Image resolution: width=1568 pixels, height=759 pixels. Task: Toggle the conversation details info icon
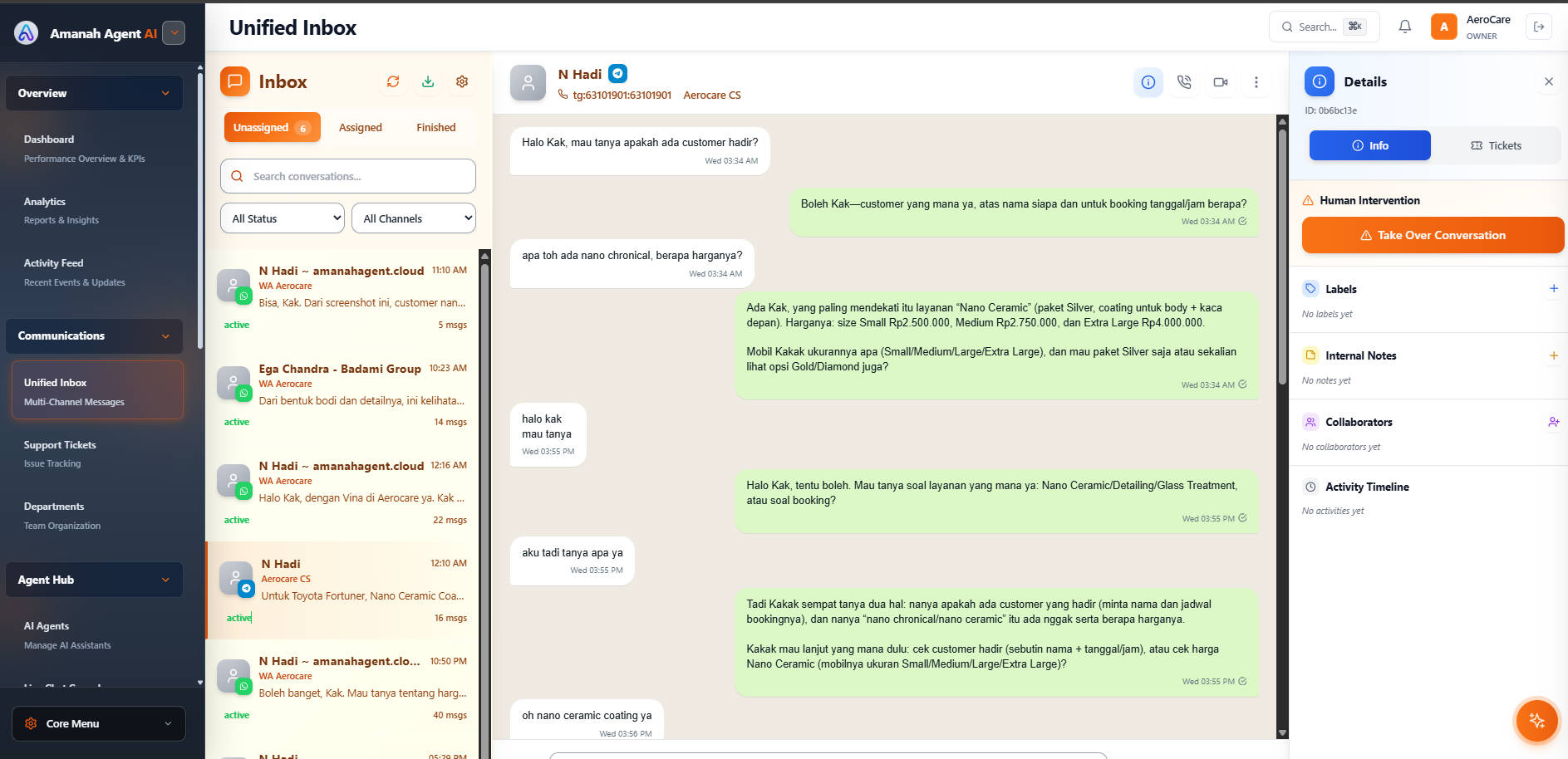pyautogui.click(x=1148, y=82)
